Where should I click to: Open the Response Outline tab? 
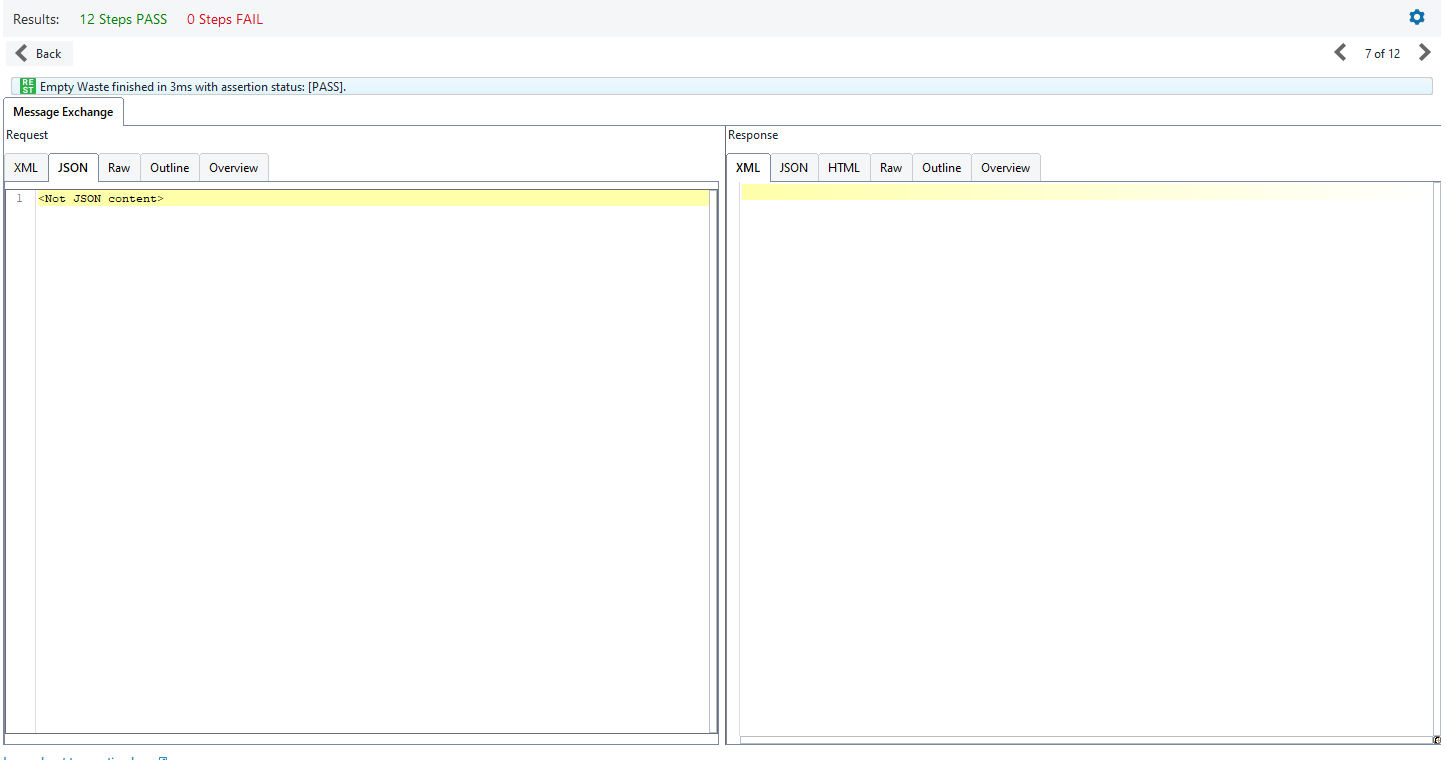pos(942,168)
